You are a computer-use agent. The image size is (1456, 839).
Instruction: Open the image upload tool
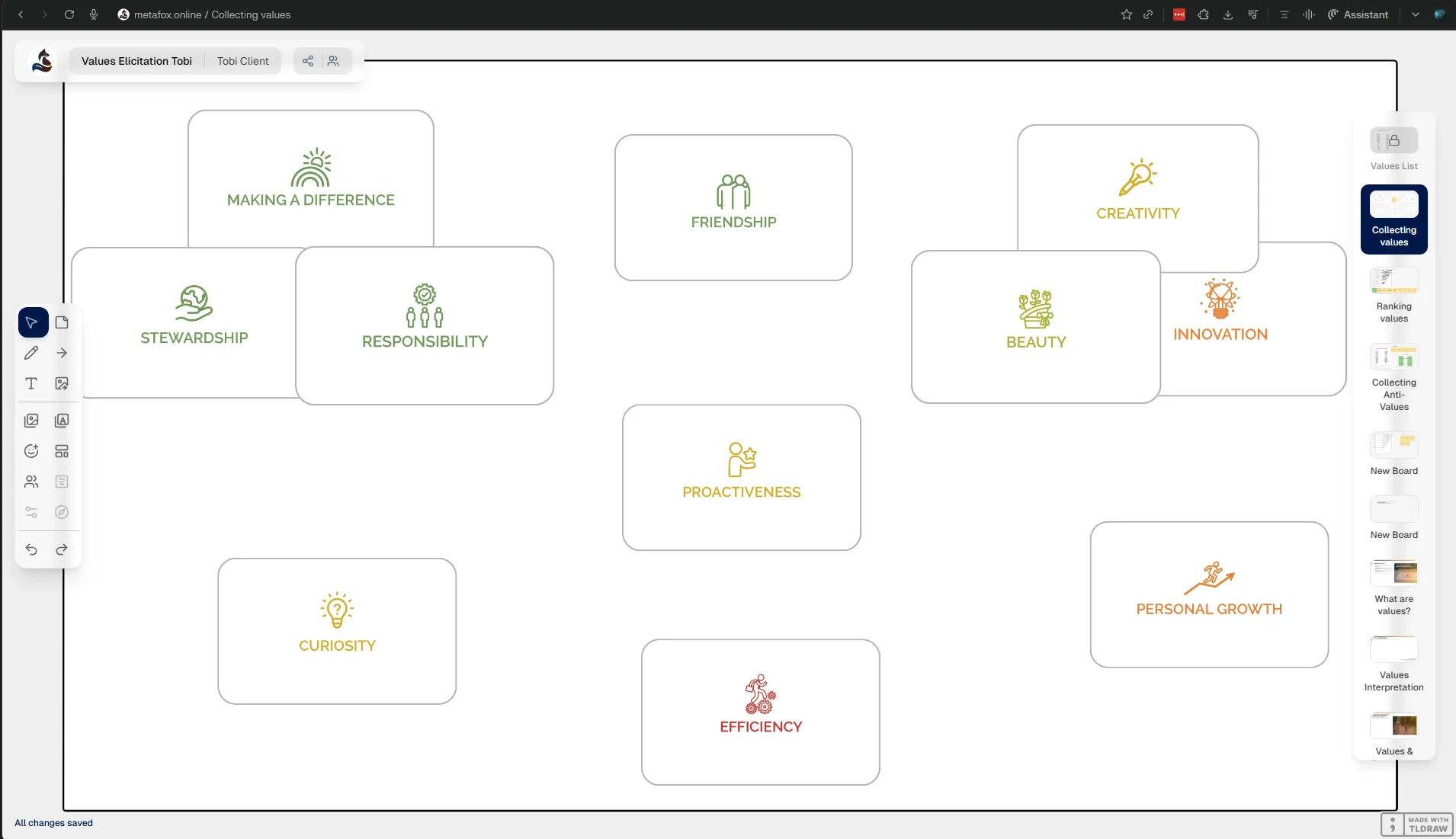(x=62, y=383)
